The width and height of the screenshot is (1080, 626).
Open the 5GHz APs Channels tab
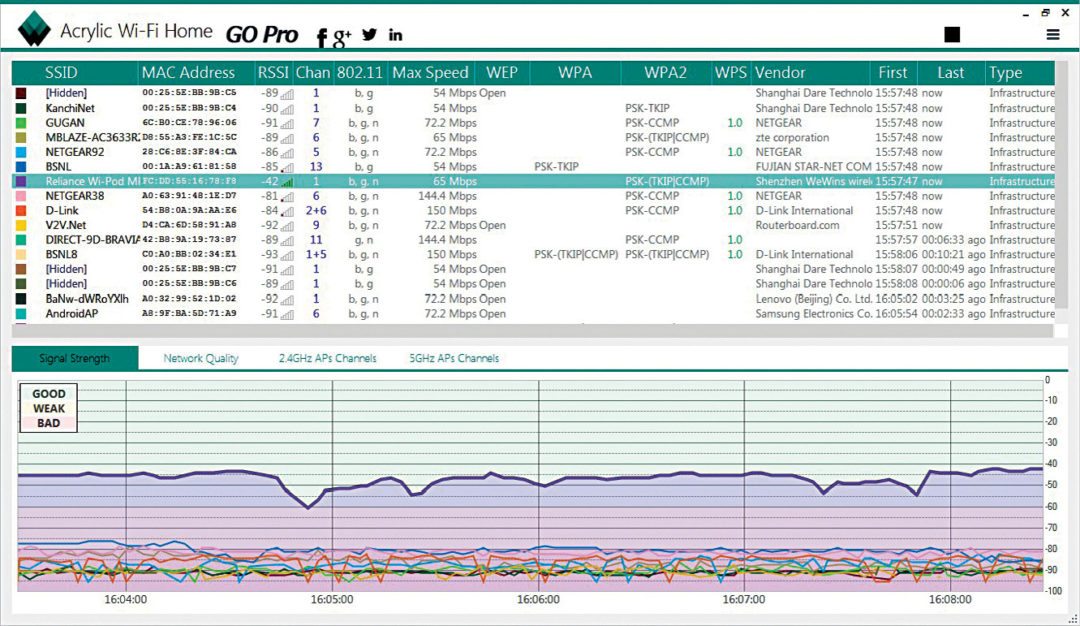[454, 358]
